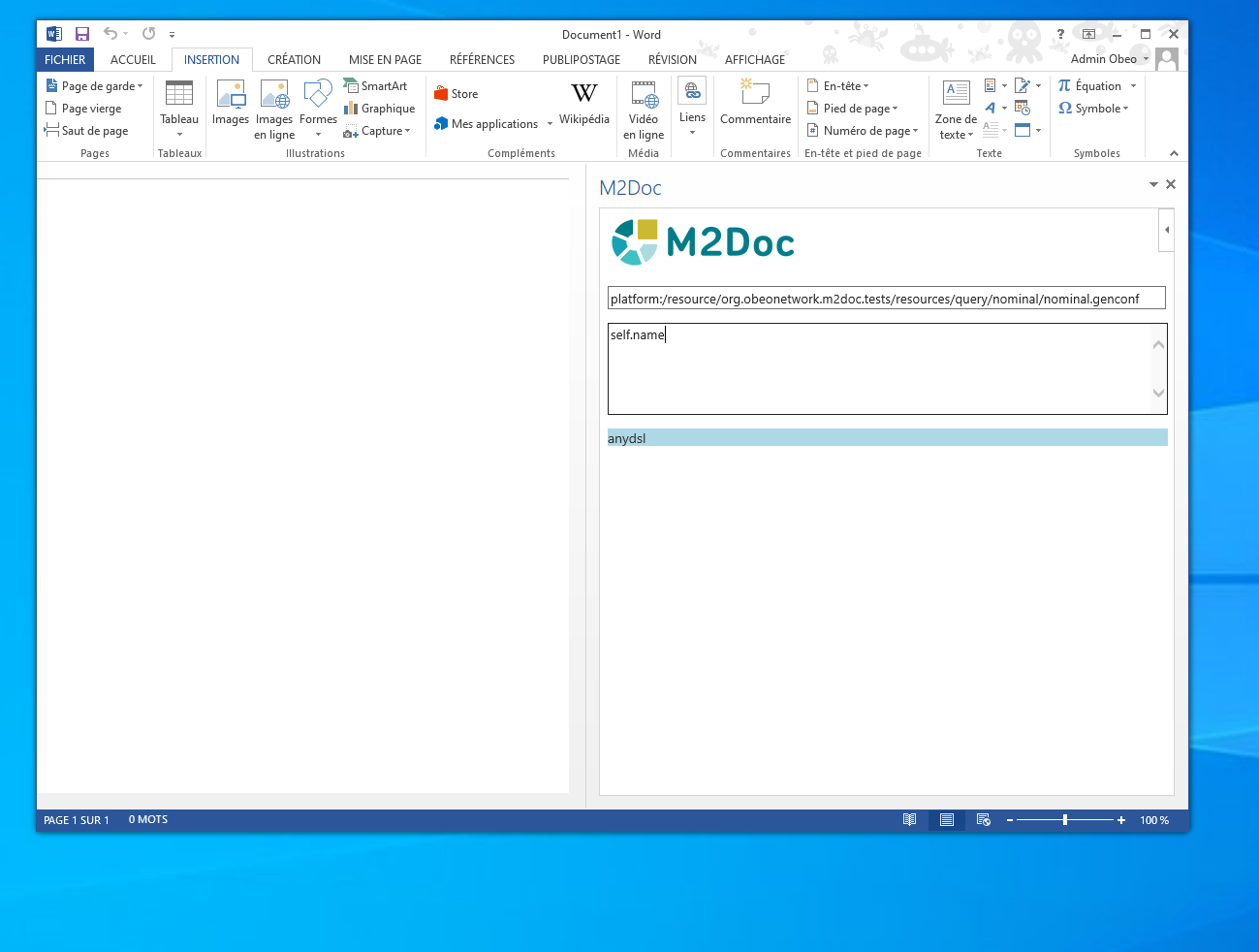Open the FICHIER menu
This screenshot has height=952, width=1259.
coord(65,60)
